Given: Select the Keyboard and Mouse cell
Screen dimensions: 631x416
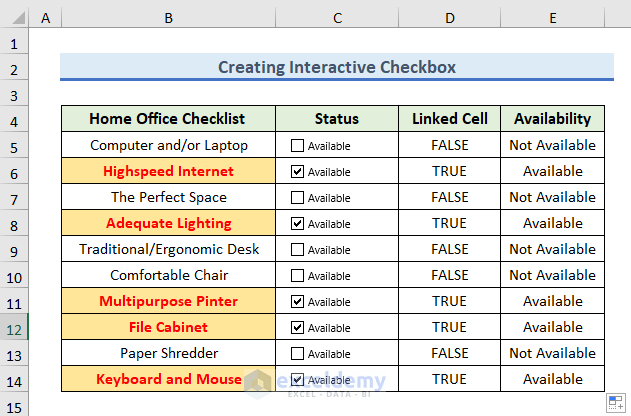Looking at the screenshot, I should pyautogui.click(x=168, y=379).
